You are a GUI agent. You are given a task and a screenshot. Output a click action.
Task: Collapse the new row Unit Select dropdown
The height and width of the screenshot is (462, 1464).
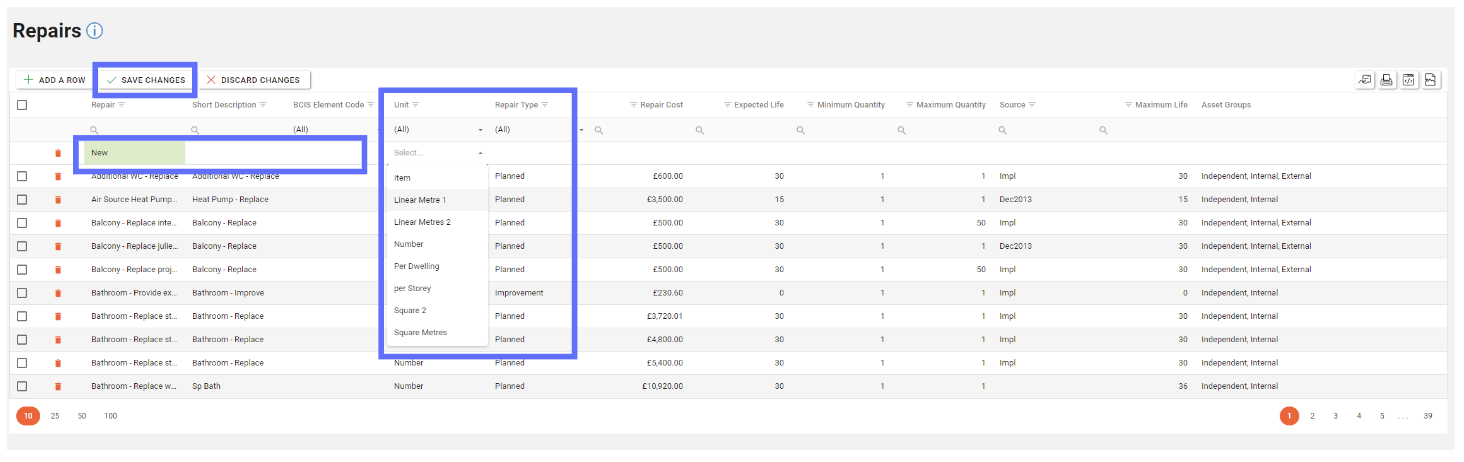(480, 153)
